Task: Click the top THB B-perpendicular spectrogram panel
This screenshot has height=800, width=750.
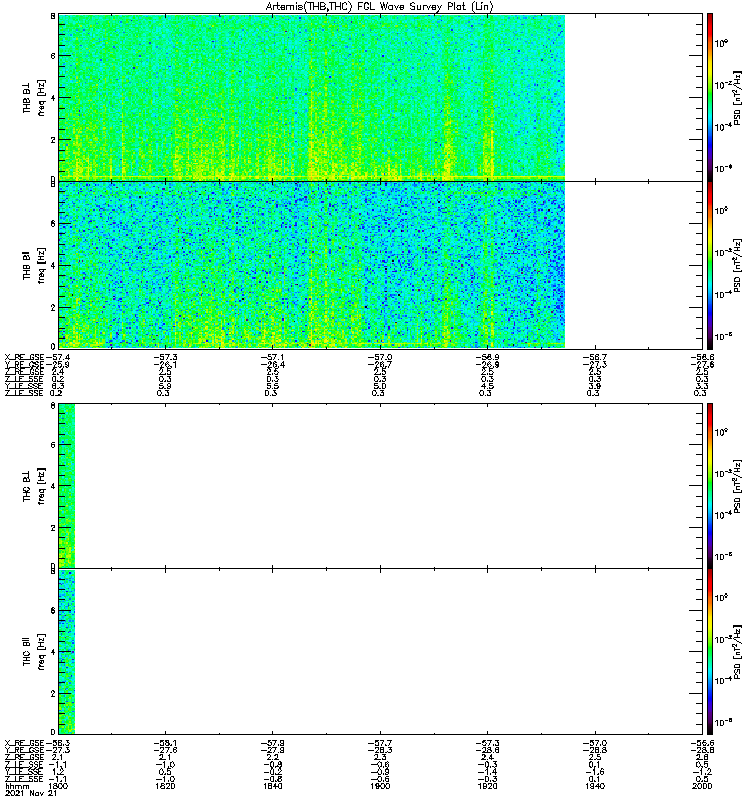Action: pos(312,96)
